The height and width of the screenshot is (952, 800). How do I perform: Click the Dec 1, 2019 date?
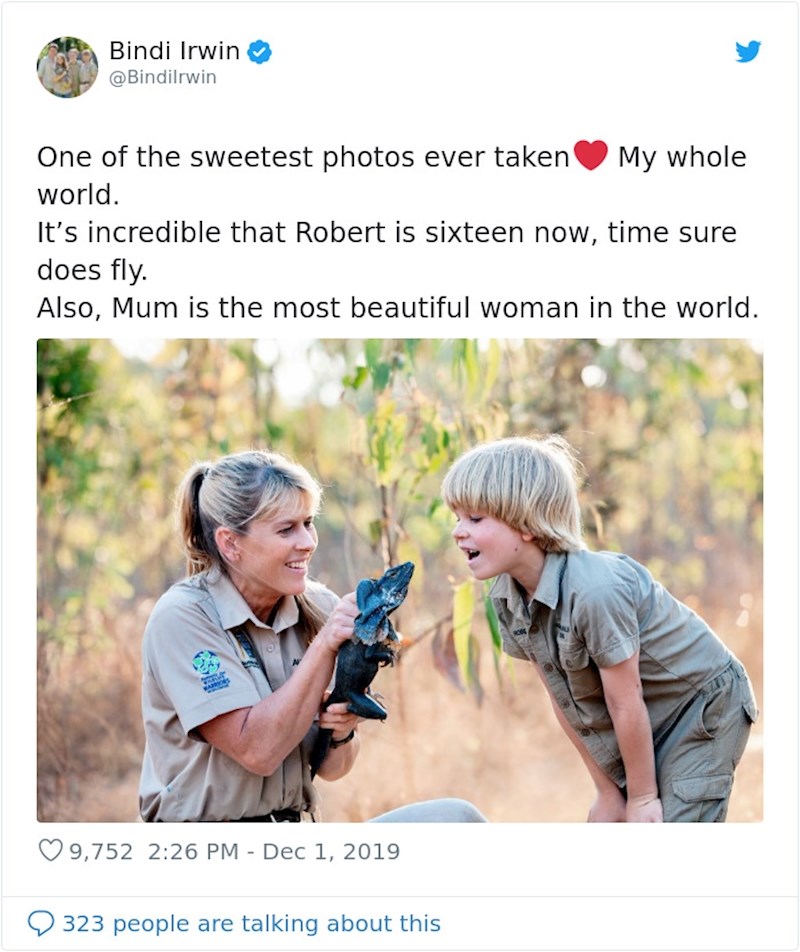click(x=331, y=851)
